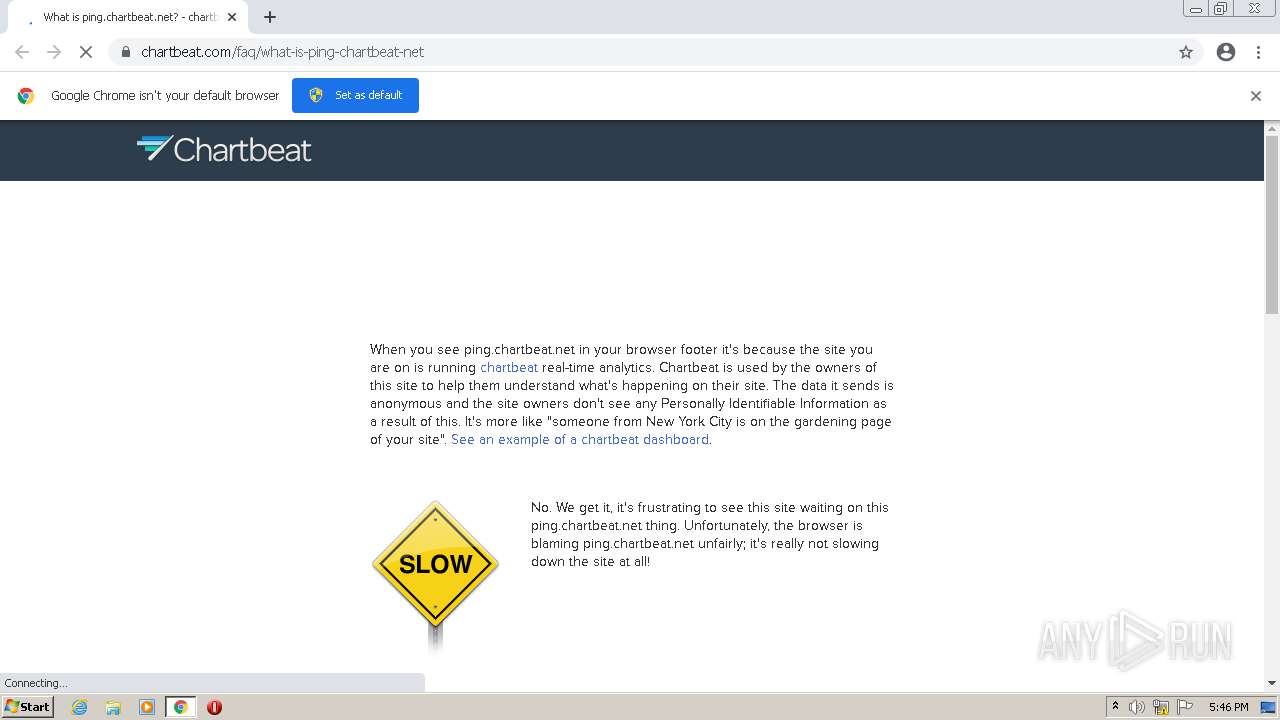Image resolution: width=1280 pixels, height=720 pixels.
Task: Click the 'Connecting...' status text
Action: 36,683
